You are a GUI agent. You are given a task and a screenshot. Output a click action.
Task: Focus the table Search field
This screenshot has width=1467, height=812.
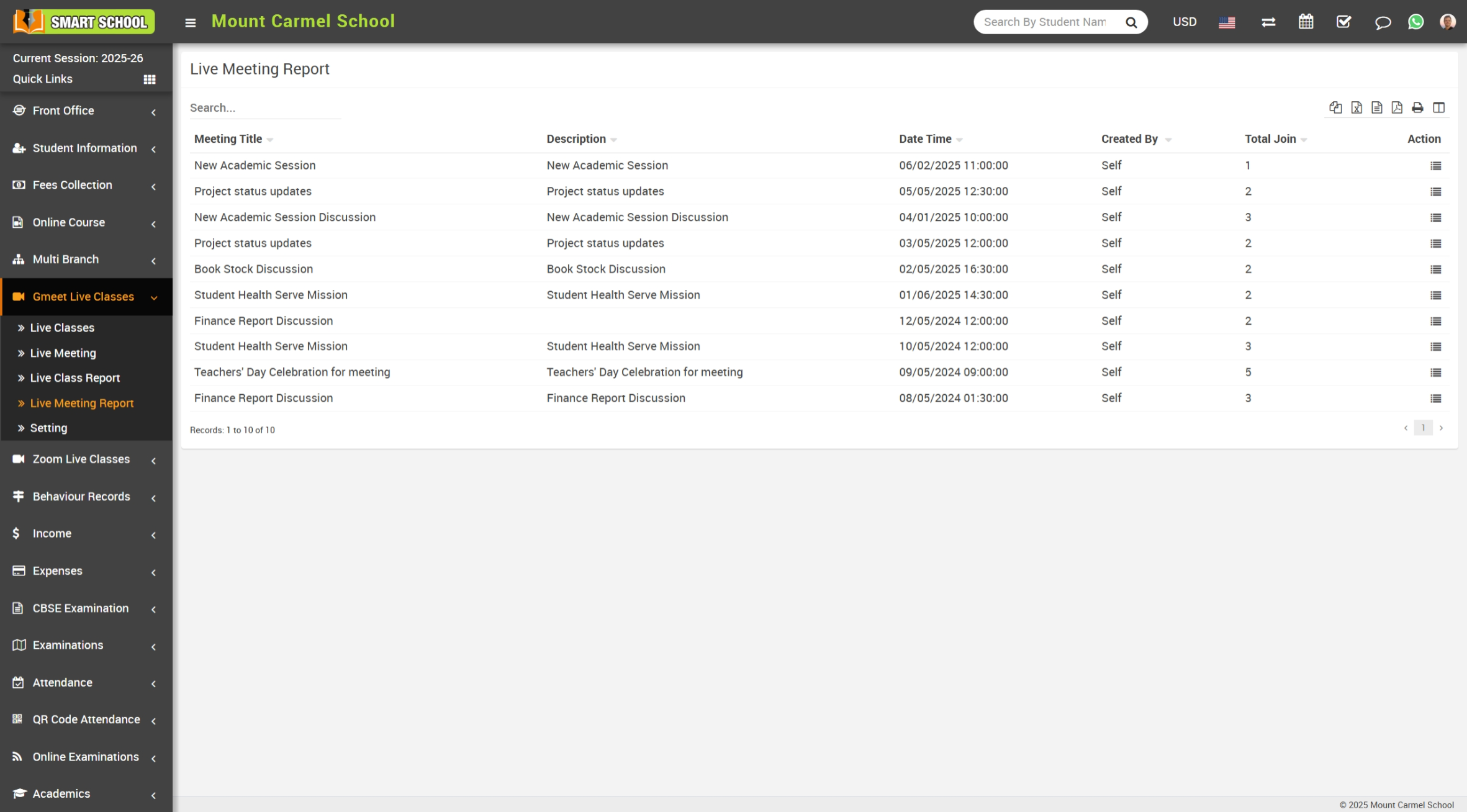(265, 108)
